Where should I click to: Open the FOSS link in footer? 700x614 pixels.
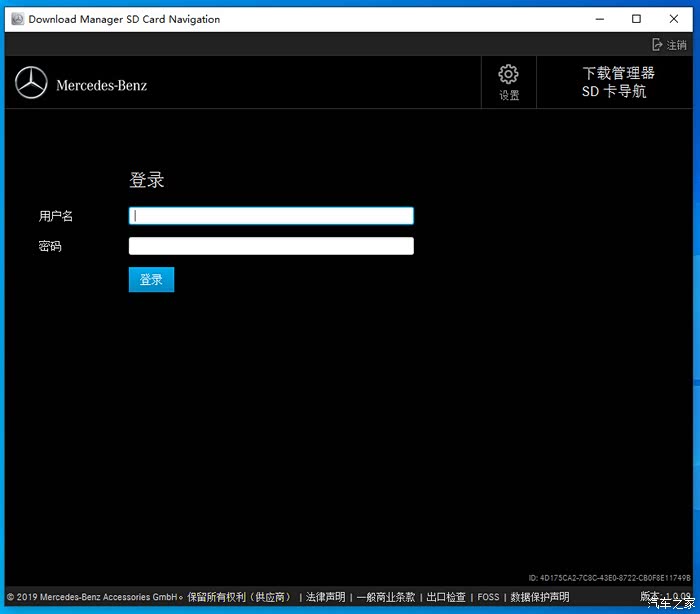(488, 597)
